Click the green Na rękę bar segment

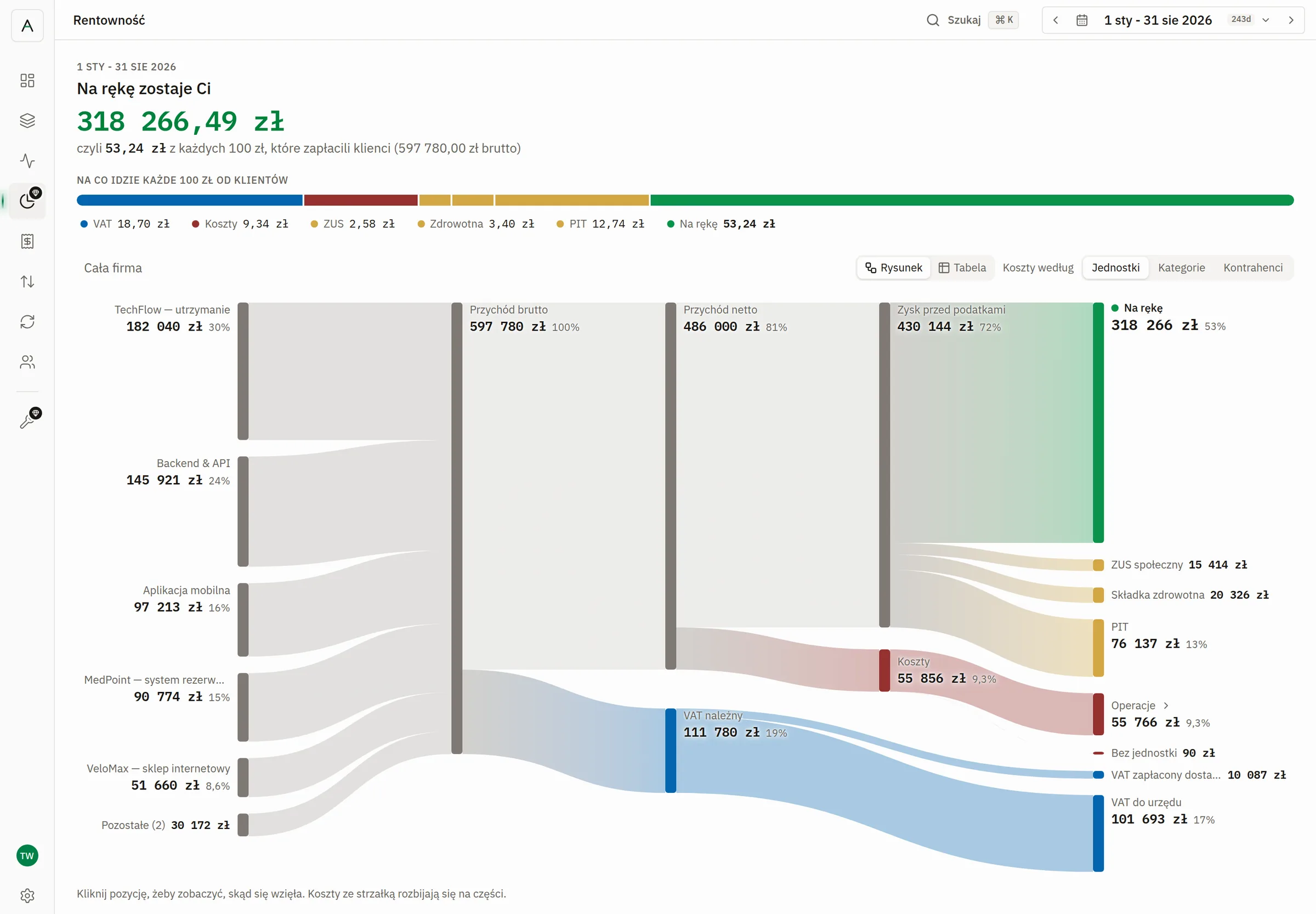(972, 200)
